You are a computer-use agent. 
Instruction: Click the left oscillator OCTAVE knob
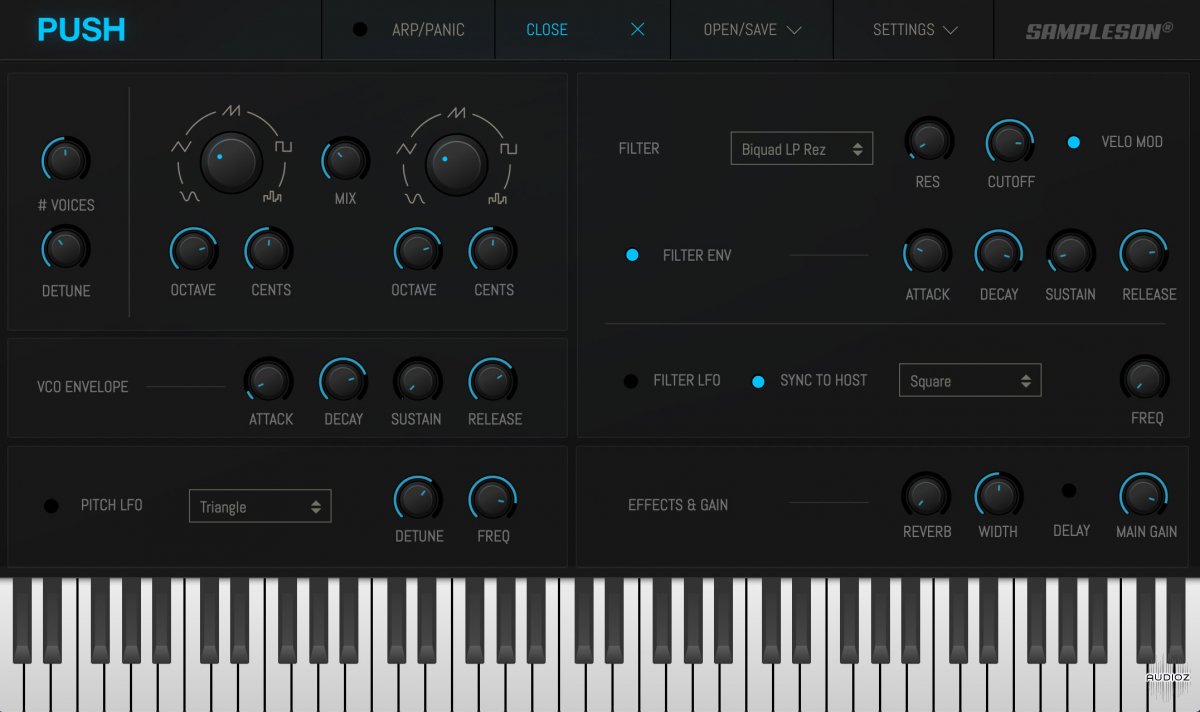193,252
